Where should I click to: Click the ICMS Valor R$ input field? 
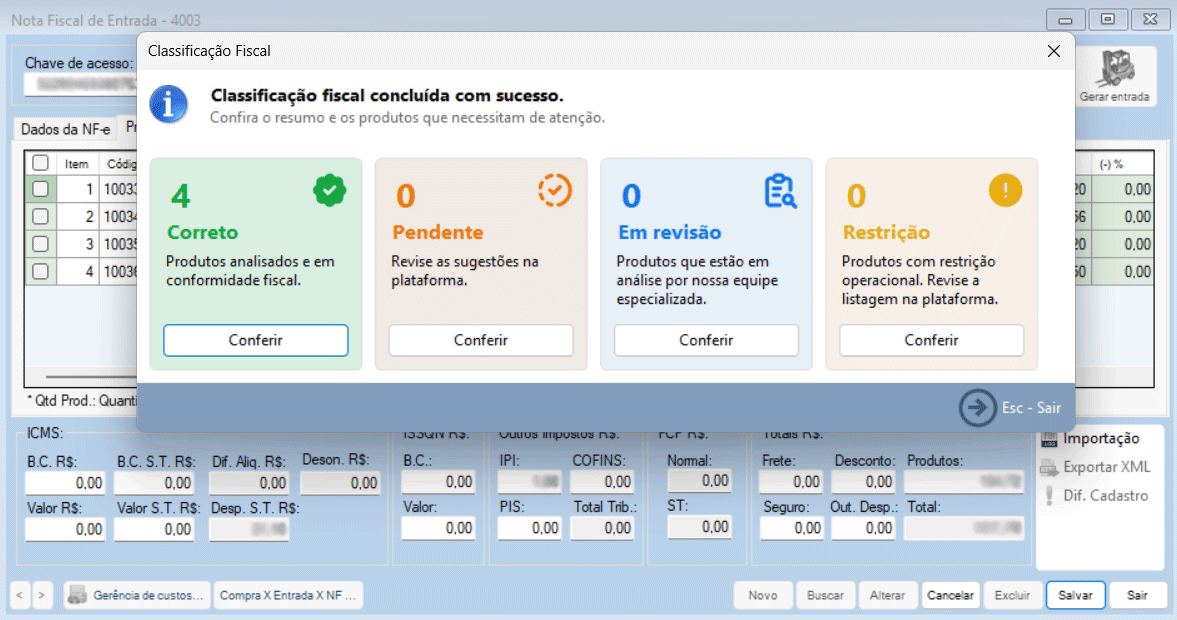pyautogui.click(x=65, y=529)
